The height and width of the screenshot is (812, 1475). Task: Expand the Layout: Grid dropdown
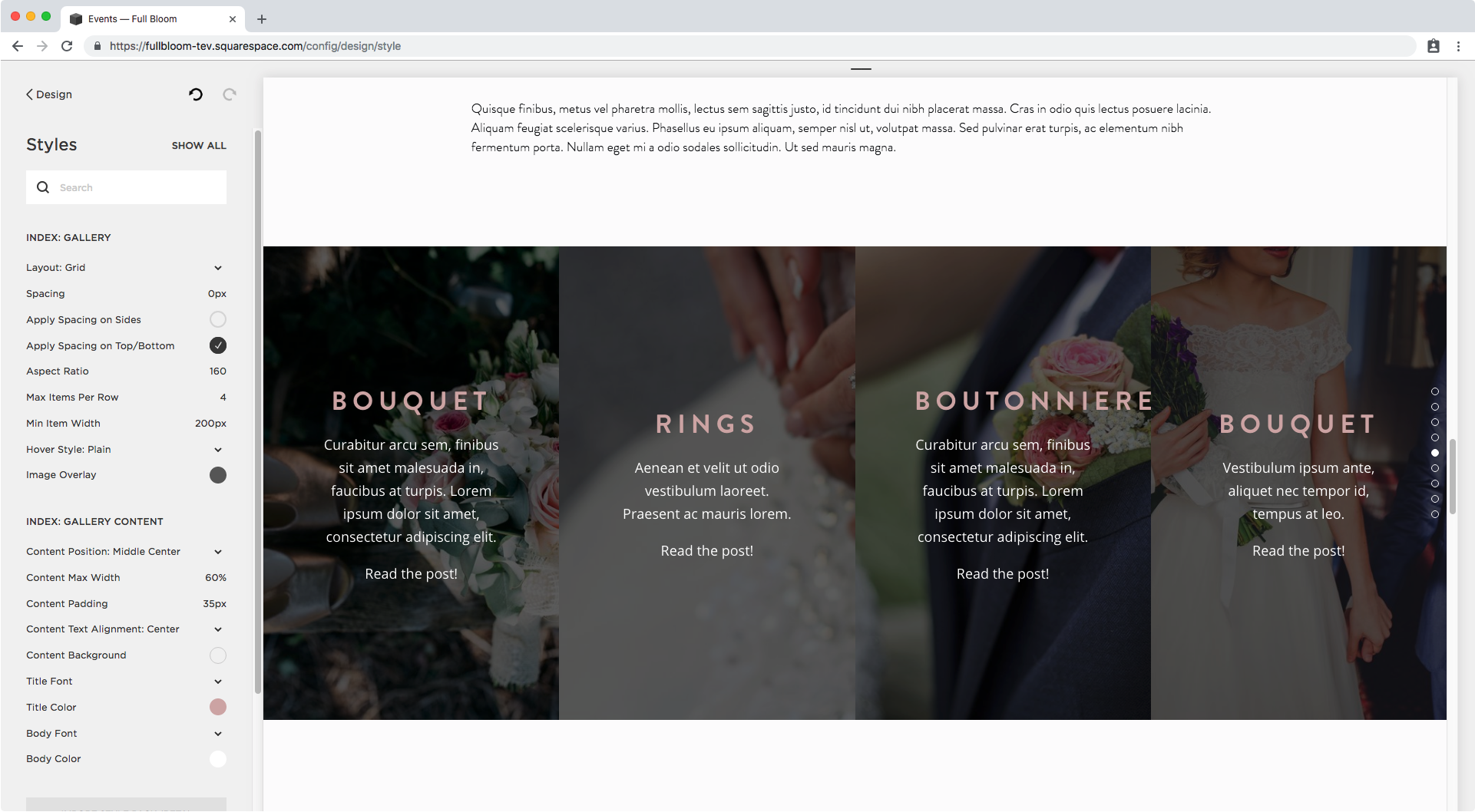click(126, 268)
